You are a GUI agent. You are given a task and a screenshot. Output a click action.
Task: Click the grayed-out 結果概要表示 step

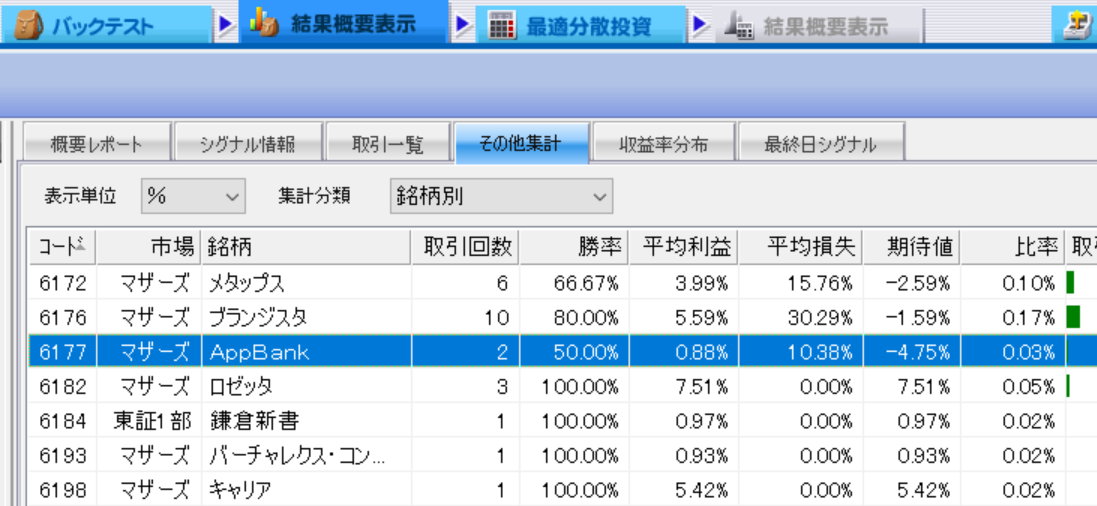tap(818, 26)
